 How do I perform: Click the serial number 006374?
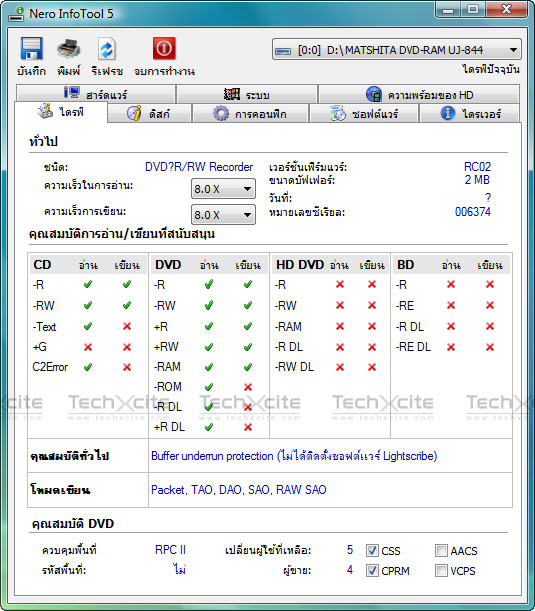click(x=473, y=212)
